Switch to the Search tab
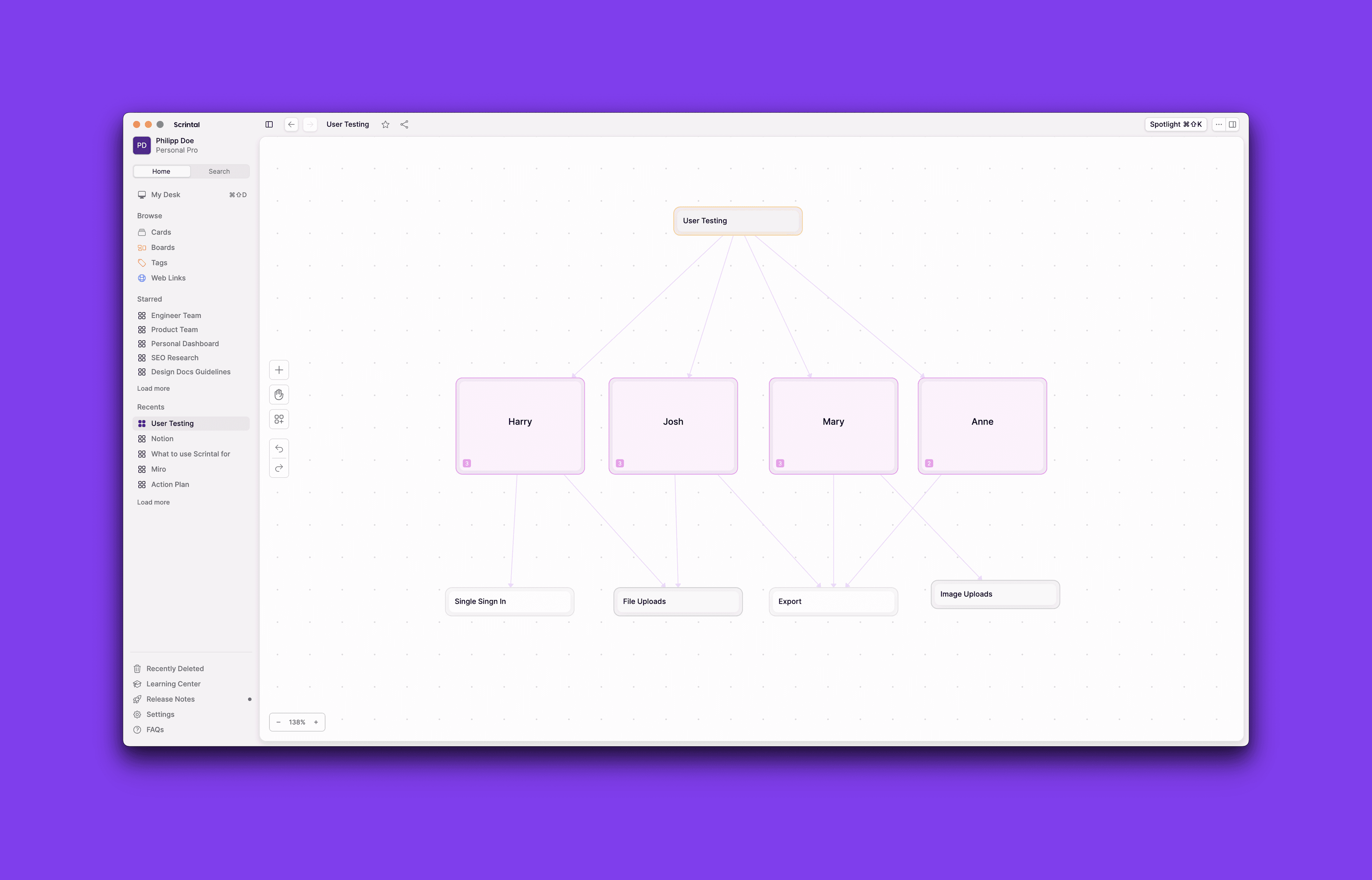 click(x=219, y=172)
